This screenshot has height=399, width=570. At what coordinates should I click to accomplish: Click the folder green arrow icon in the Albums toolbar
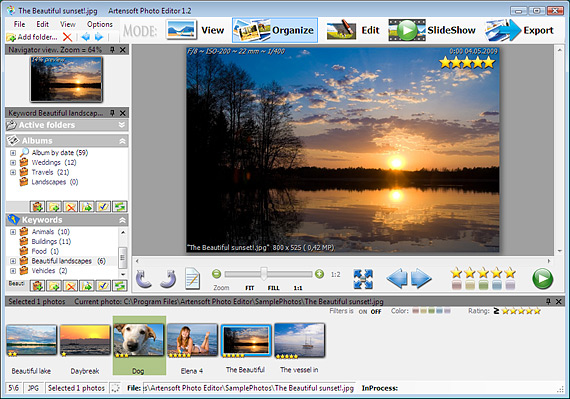[87, 207]
